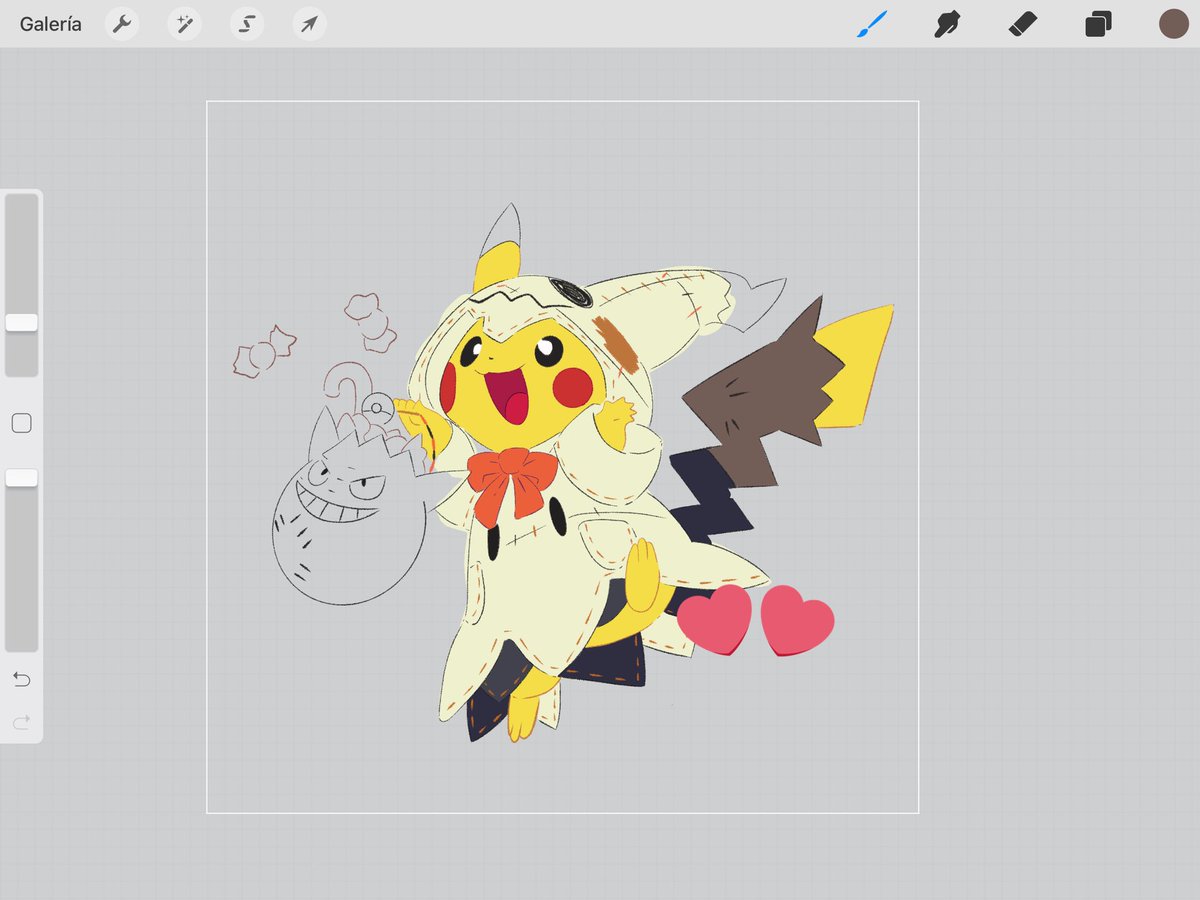
Task: Open the Actions wrench menu
Action: 122,24
